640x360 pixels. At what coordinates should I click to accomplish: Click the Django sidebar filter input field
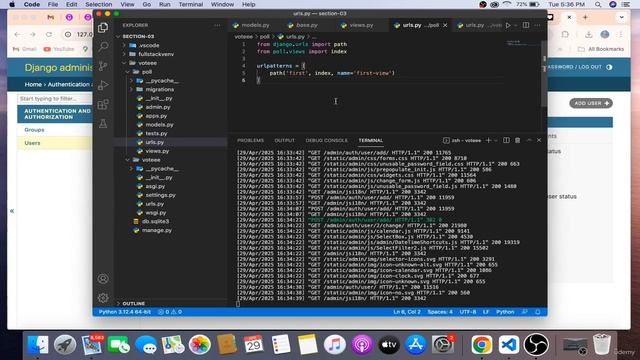pyautogui.click(x=55, y=99)
